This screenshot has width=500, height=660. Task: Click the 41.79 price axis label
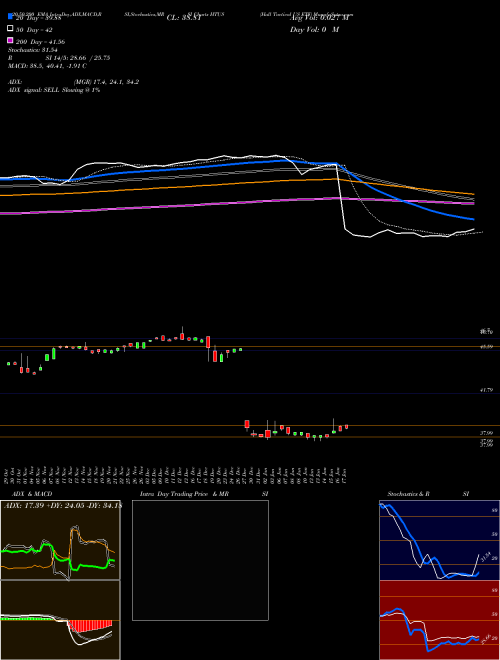[x=487, y=391]
